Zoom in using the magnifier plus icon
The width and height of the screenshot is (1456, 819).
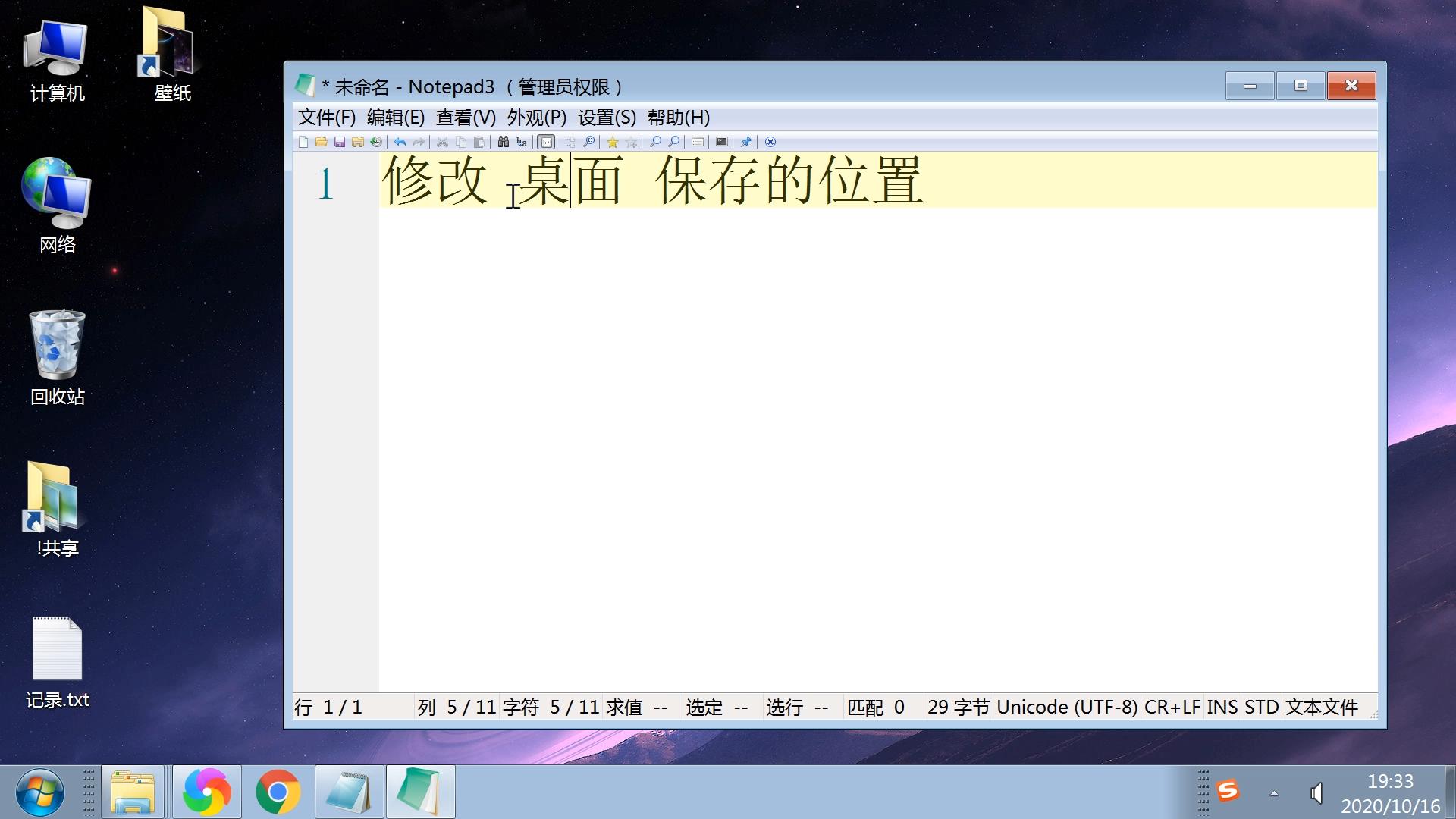tap(655, 142)
